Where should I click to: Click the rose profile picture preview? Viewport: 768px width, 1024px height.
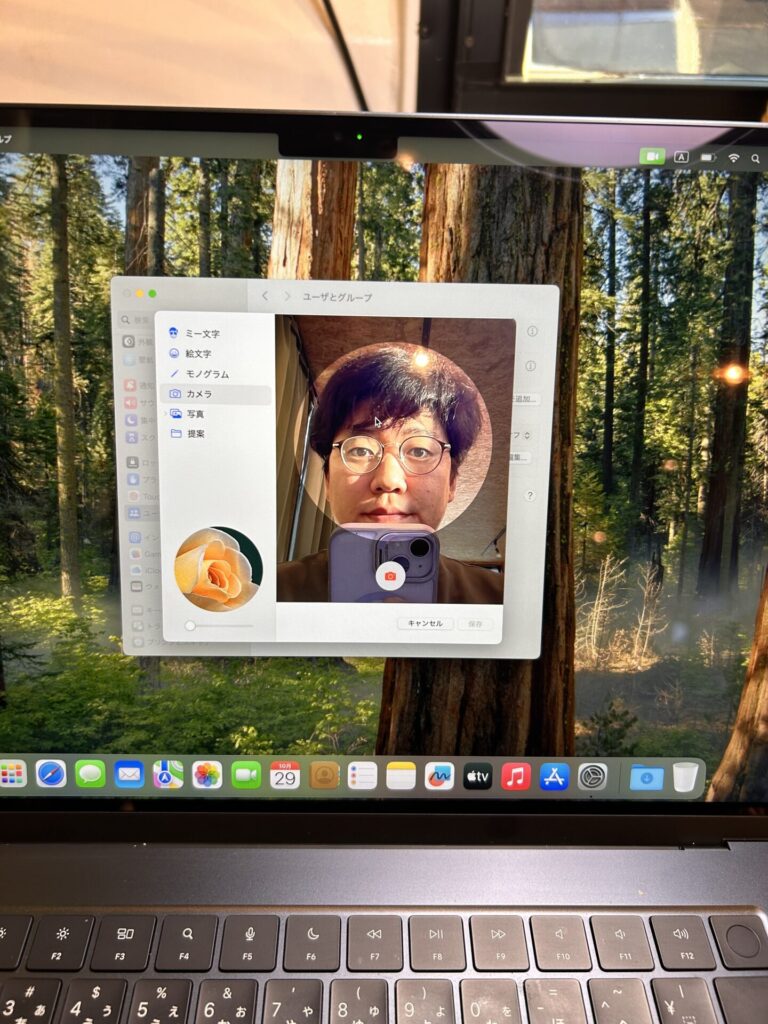[218, 569]
